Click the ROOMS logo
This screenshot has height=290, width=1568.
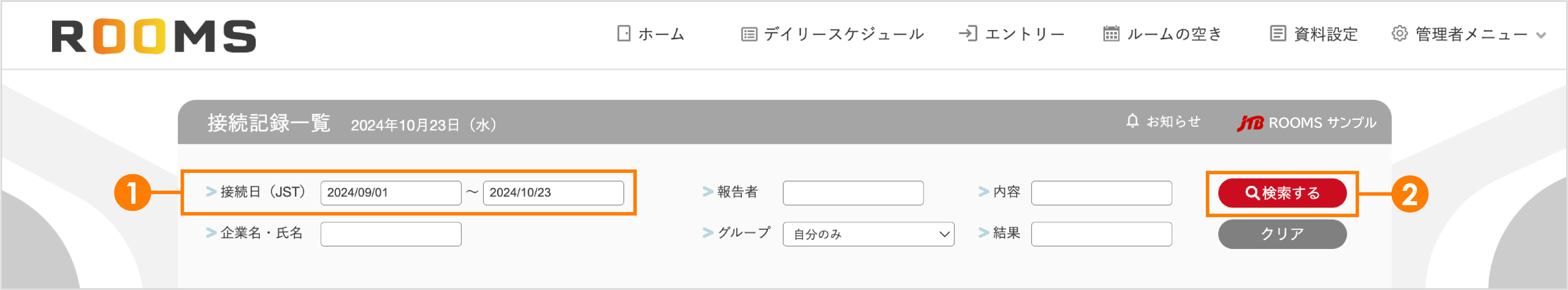click(x=154, y=36)
